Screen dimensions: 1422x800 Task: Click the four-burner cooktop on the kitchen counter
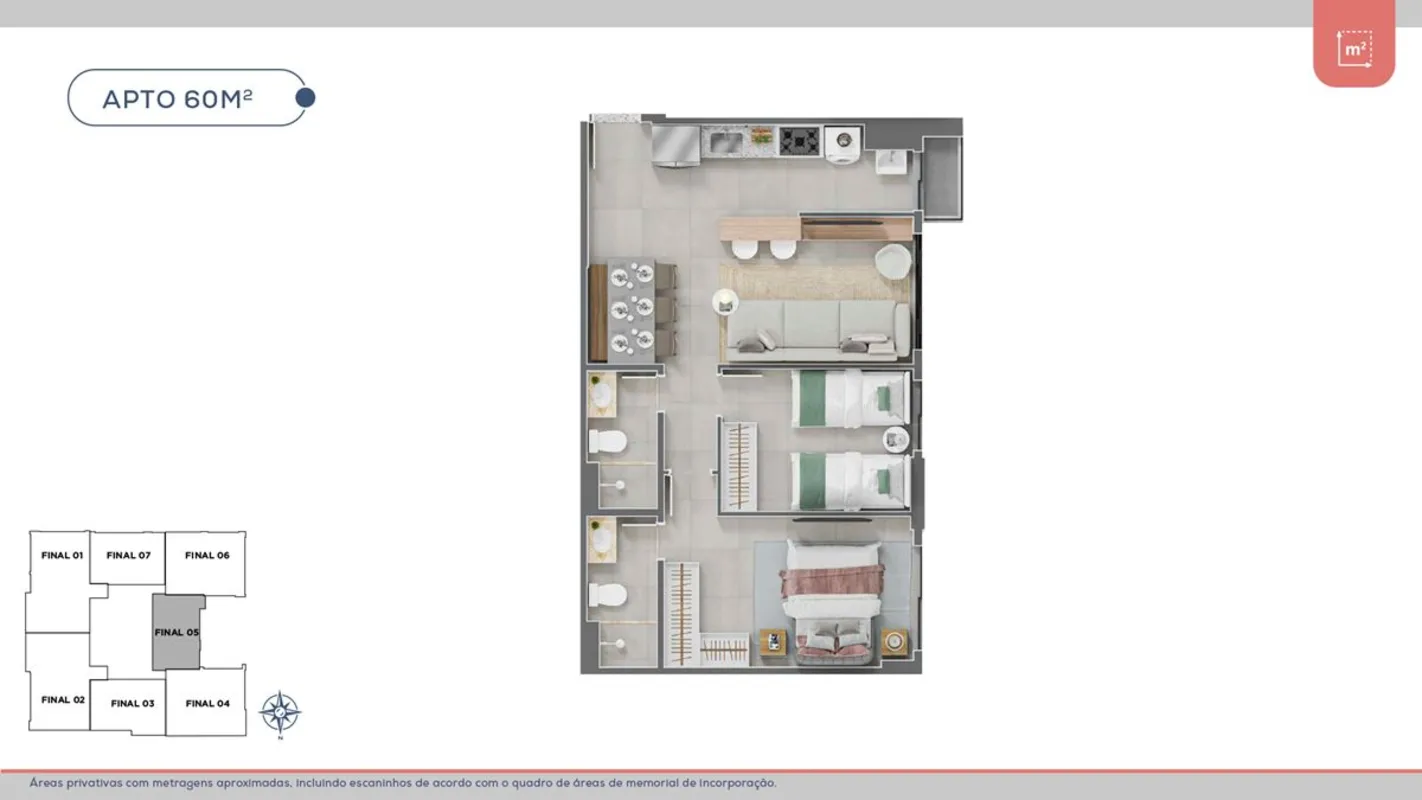(799, 141)
